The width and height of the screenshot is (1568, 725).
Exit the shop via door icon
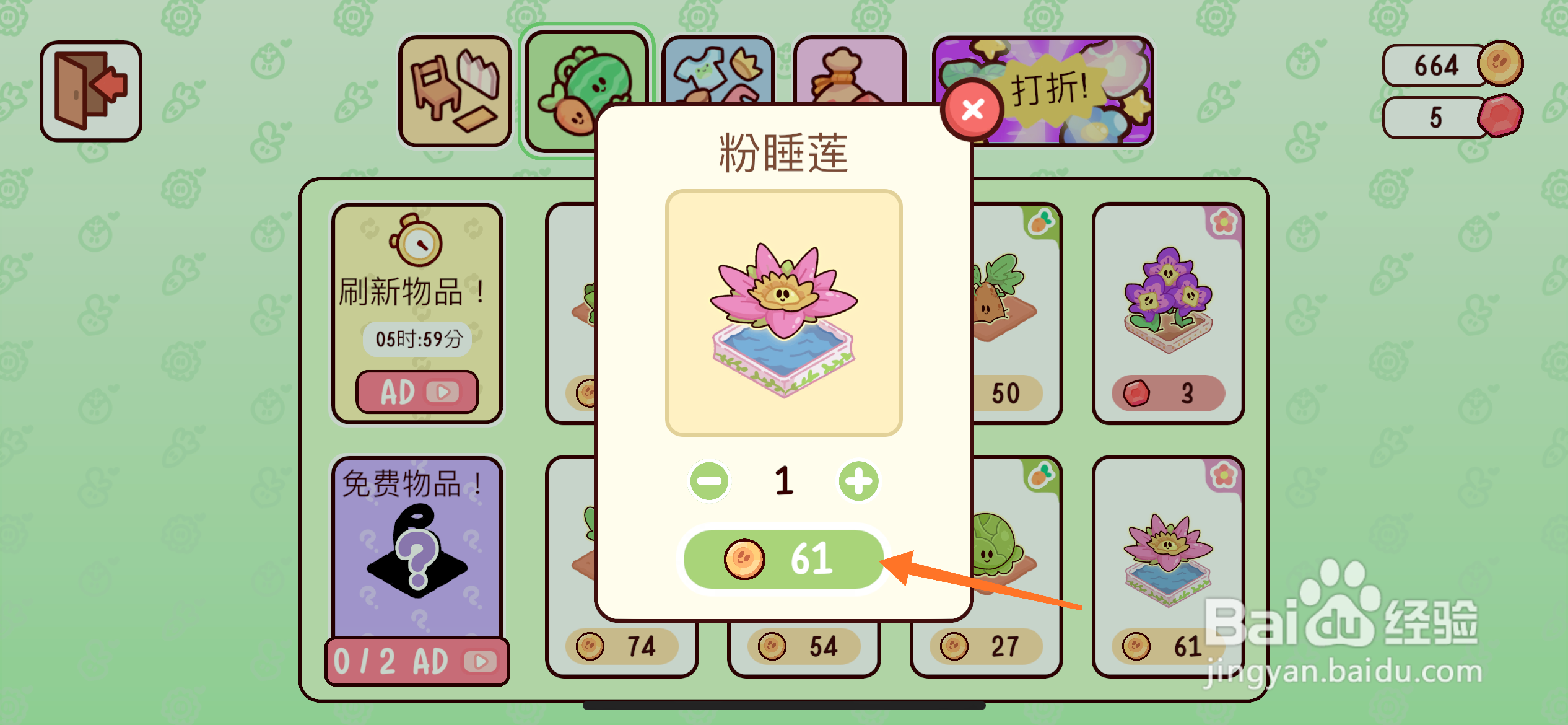(91, 91)
